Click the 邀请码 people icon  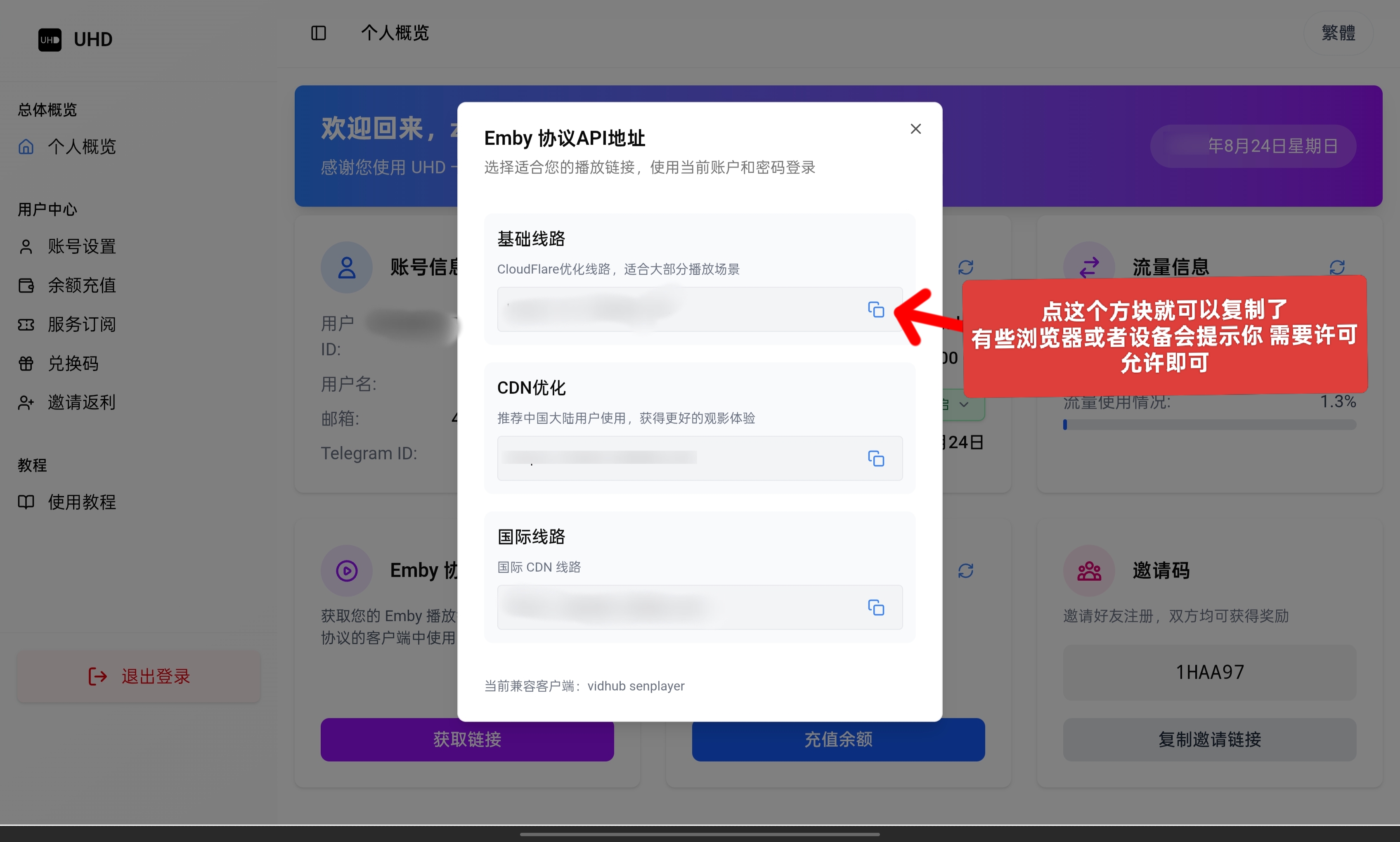coord(1088,570)
